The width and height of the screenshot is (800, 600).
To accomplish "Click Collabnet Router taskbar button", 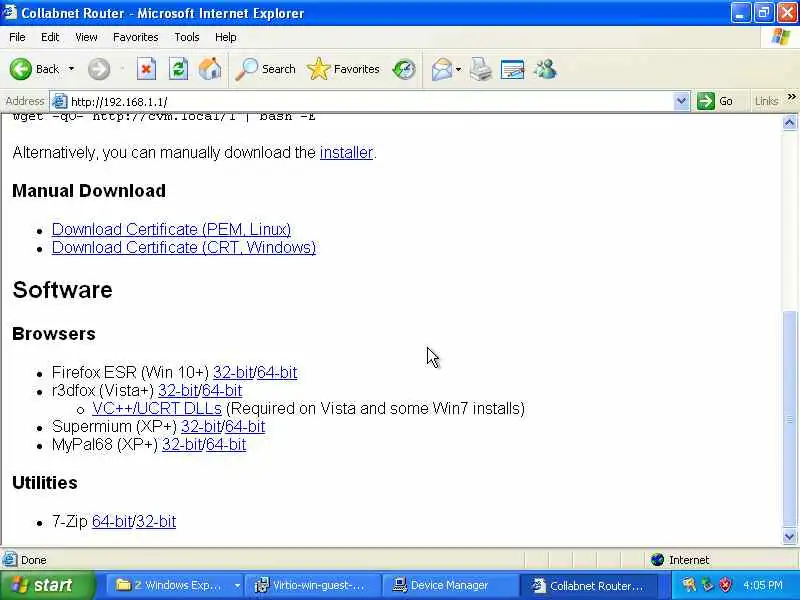I will (x=588, y=585).
